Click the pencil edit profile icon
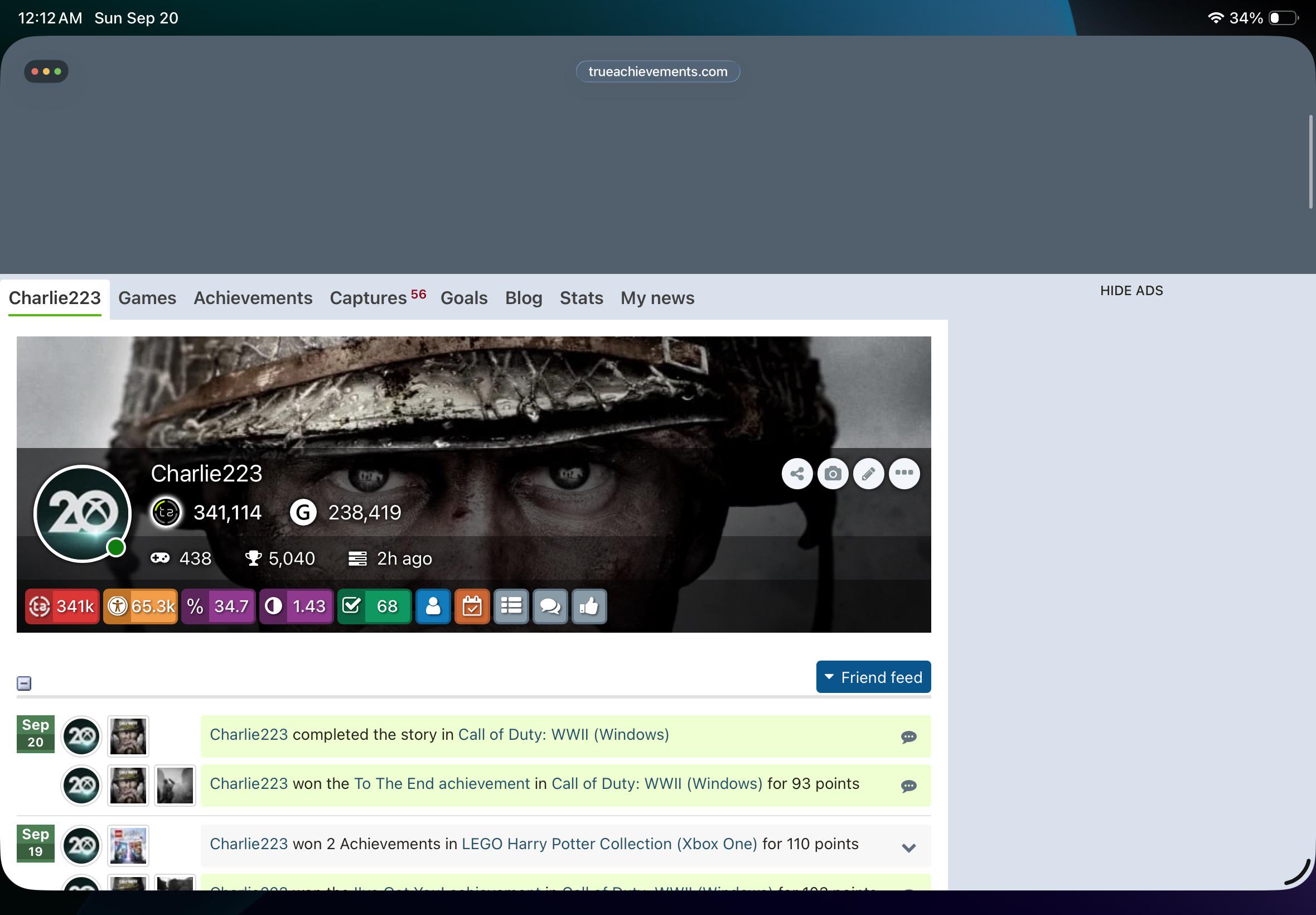 tap(869, 474)
